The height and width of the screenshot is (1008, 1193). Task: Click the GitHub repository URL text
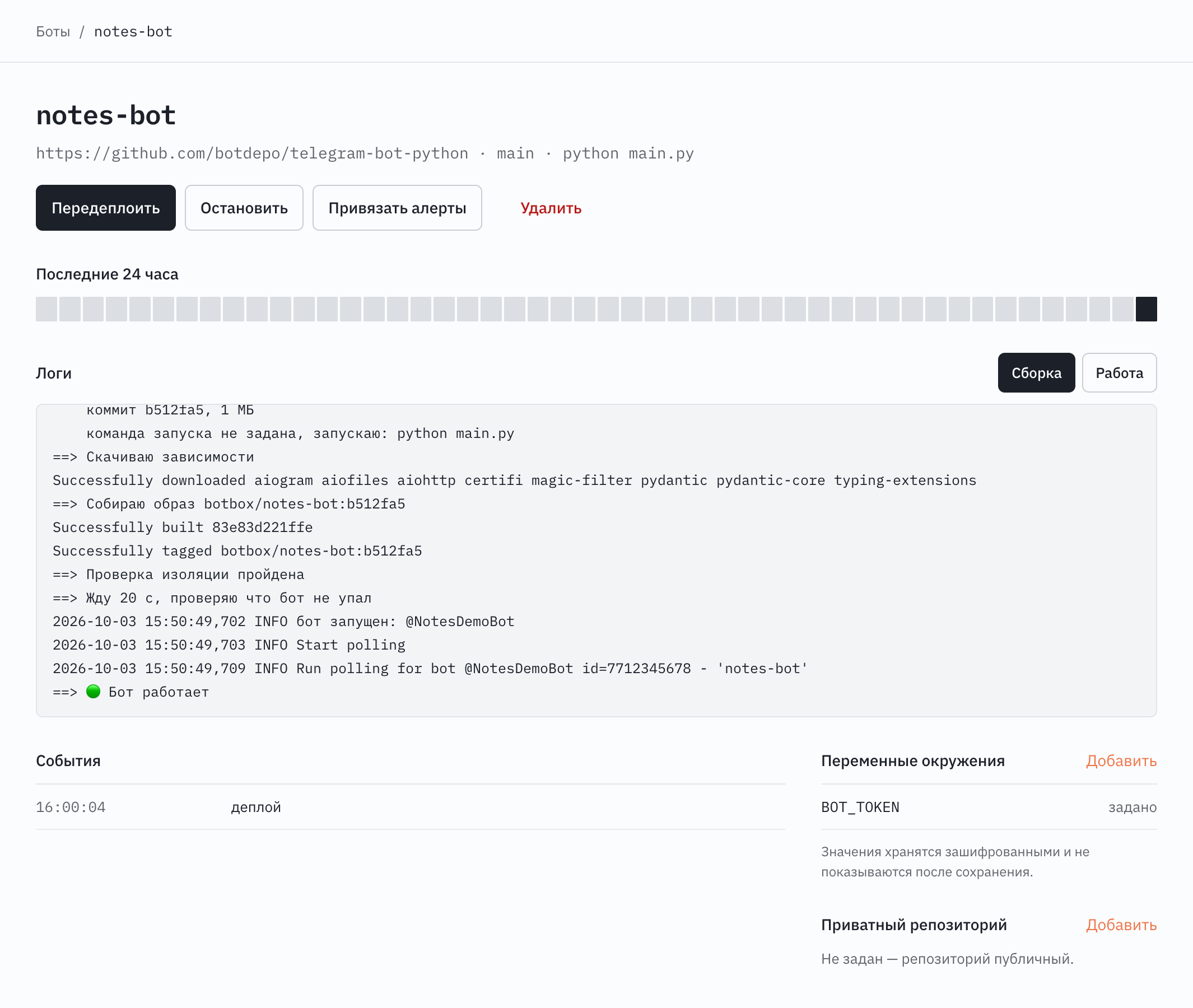pos(252,153)
